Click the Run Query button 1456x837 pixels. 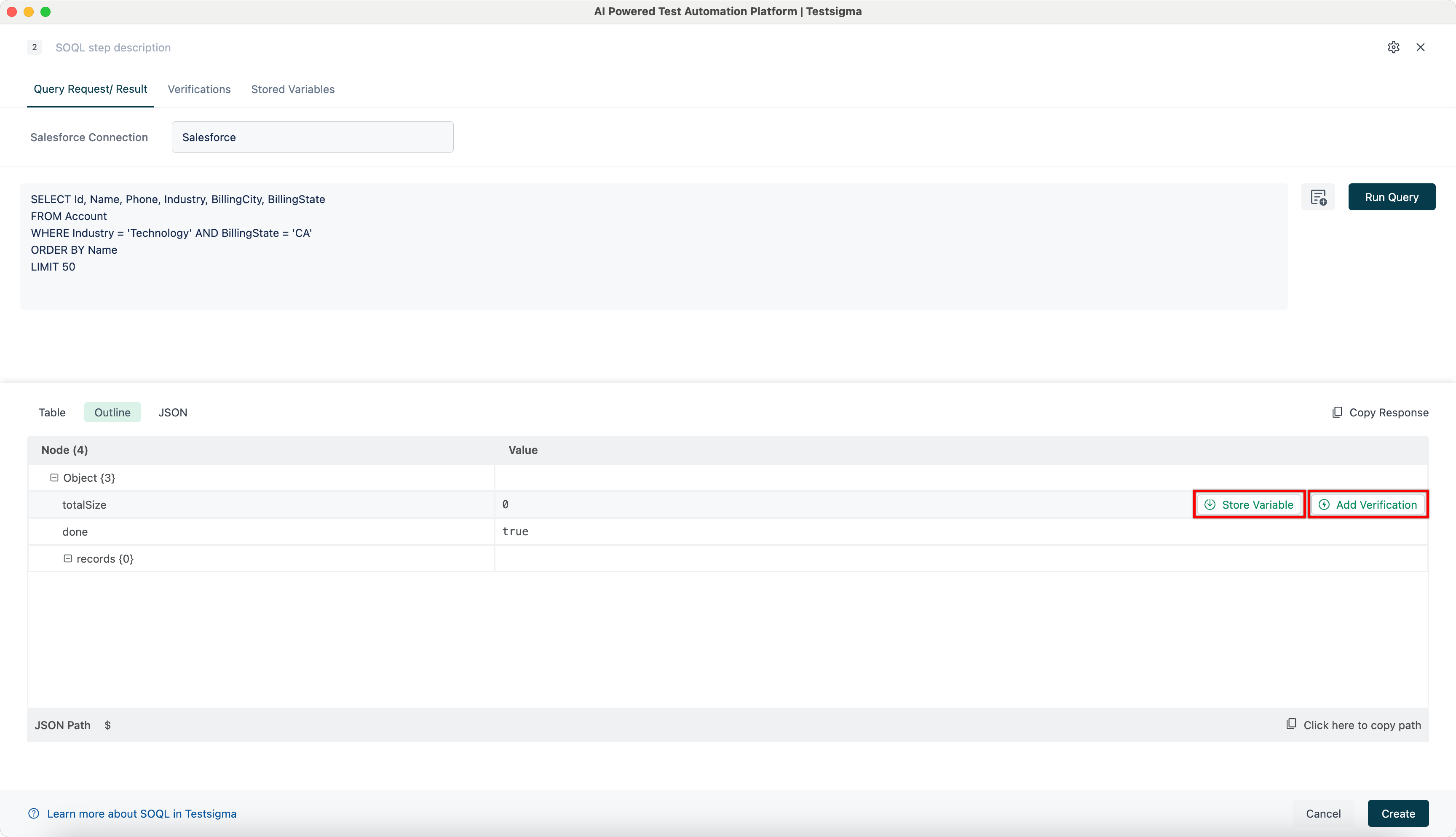(1392, 196)
